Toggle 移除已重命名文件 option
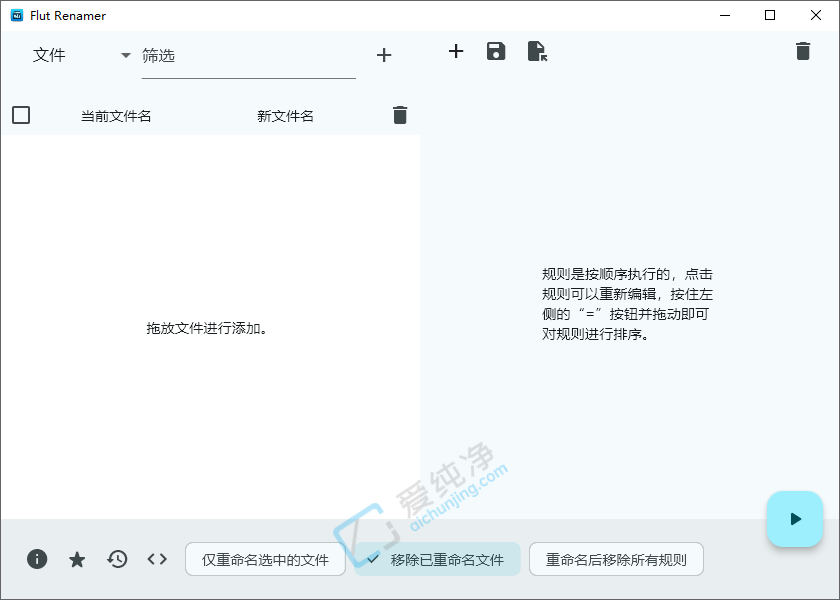This screenshot has width=840, height=600. point(437,559)
